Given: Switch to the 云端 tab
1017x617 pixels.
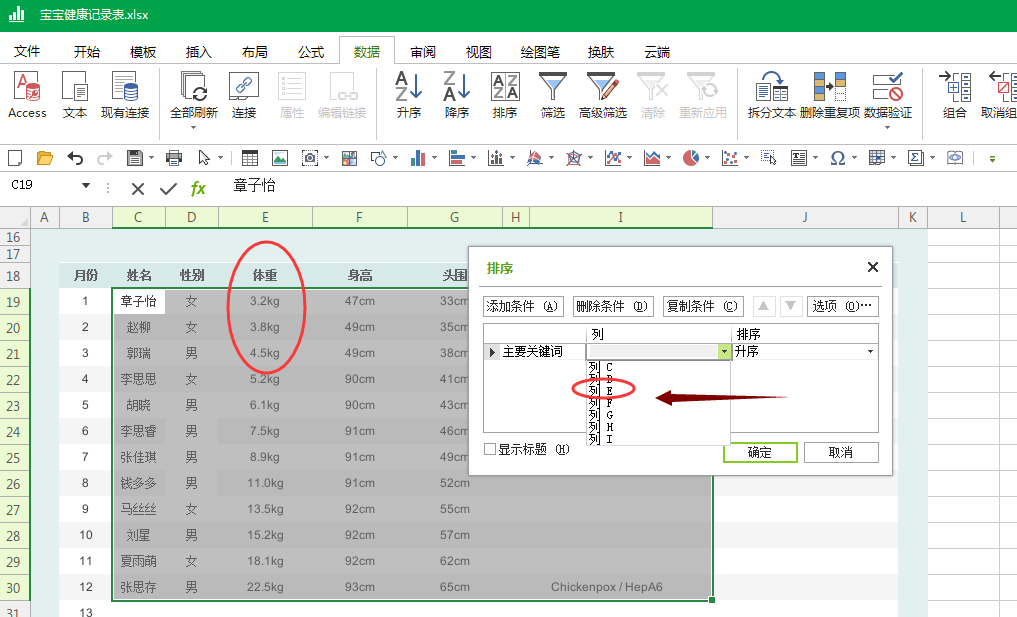Looking at the screenshot, I should 657,52.
